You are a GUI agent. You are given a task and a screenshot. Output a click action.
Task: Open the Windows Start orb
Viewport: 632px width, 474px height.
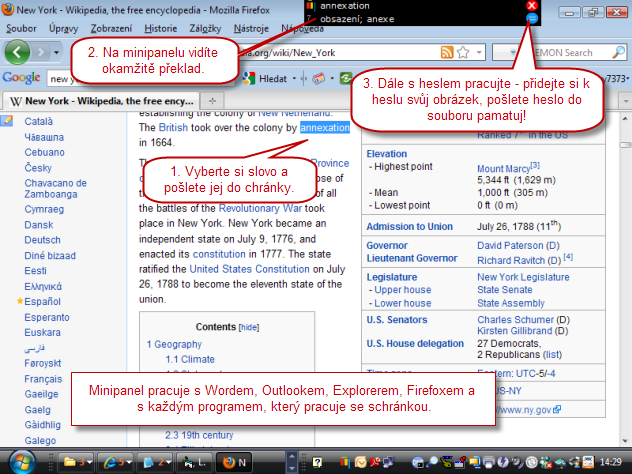[21, 462]
